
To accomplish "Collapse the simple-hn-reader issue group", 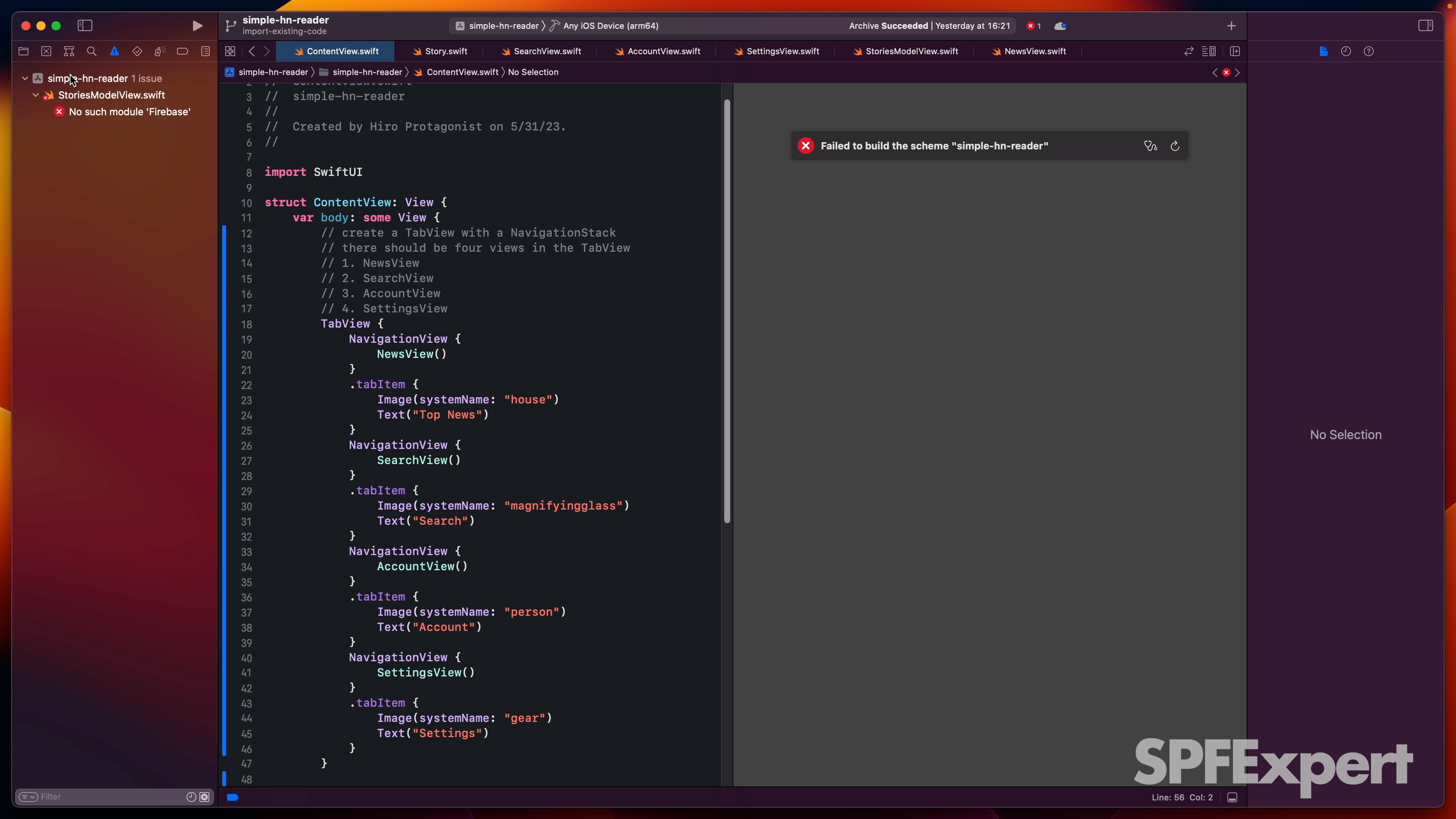I will (25, 78).
